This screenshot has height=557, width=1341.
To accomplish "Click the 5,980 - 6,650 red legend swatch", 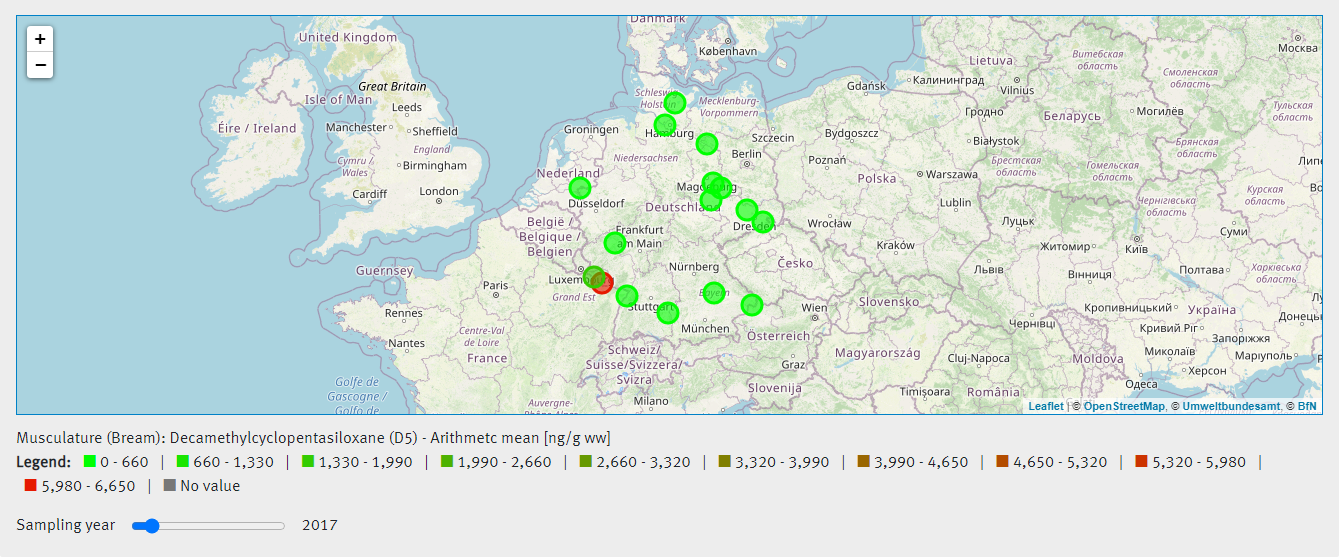I will click(x=30, y=486).
